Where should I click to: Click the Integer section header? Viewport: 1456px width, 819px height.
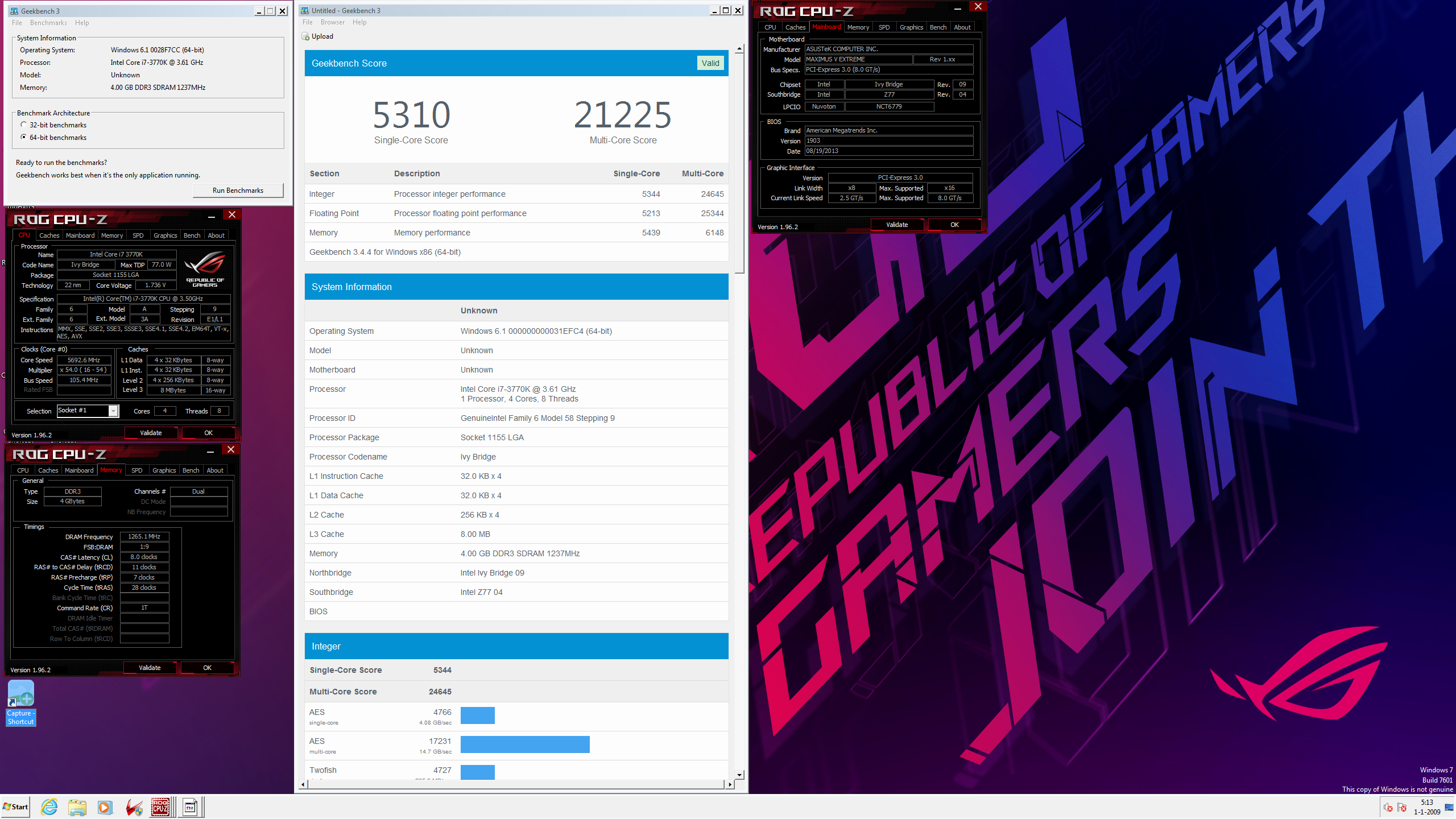[516, 646]
